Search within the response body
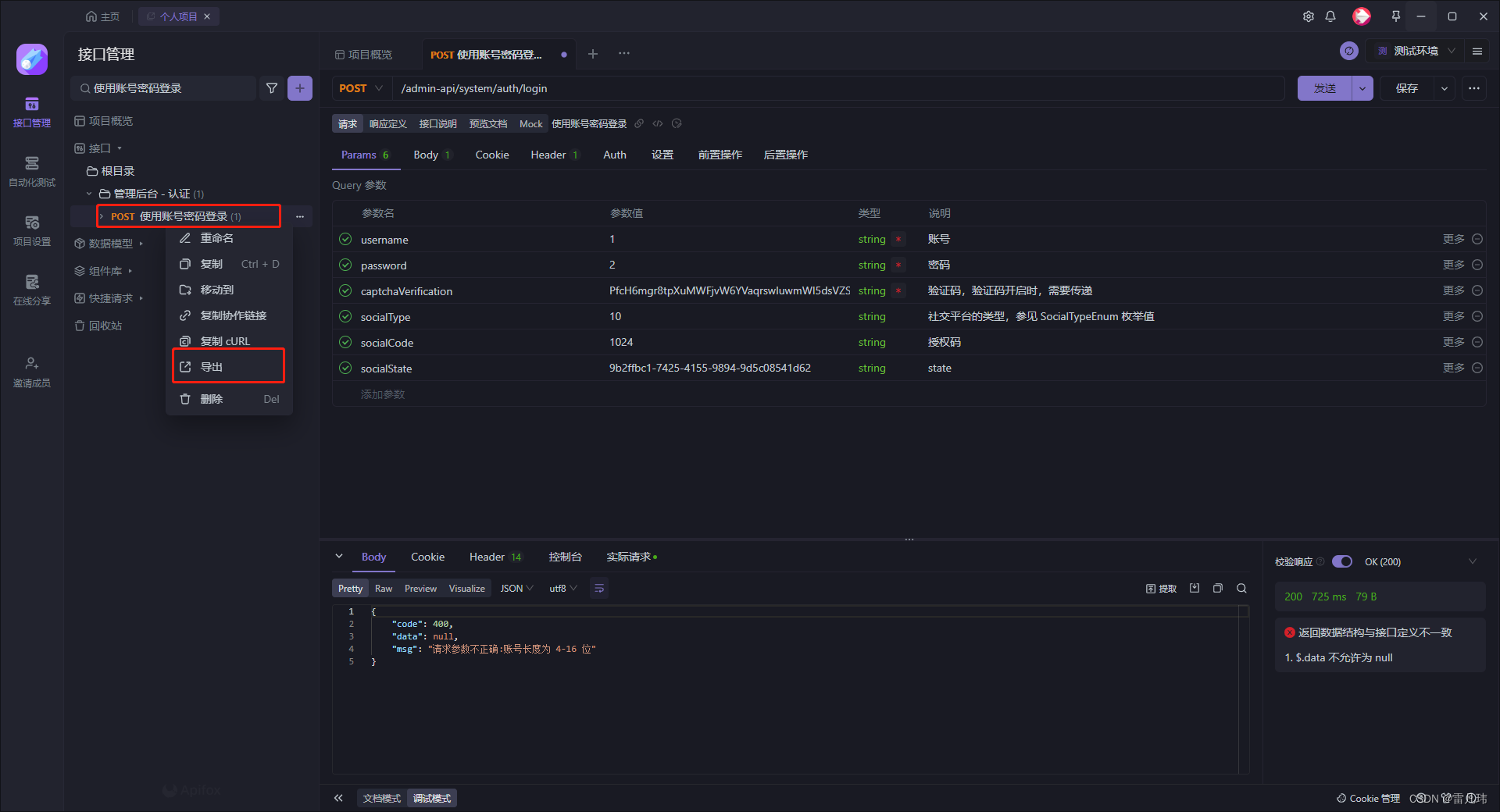The image size is (1500, 812). (x=1241, y=589)
